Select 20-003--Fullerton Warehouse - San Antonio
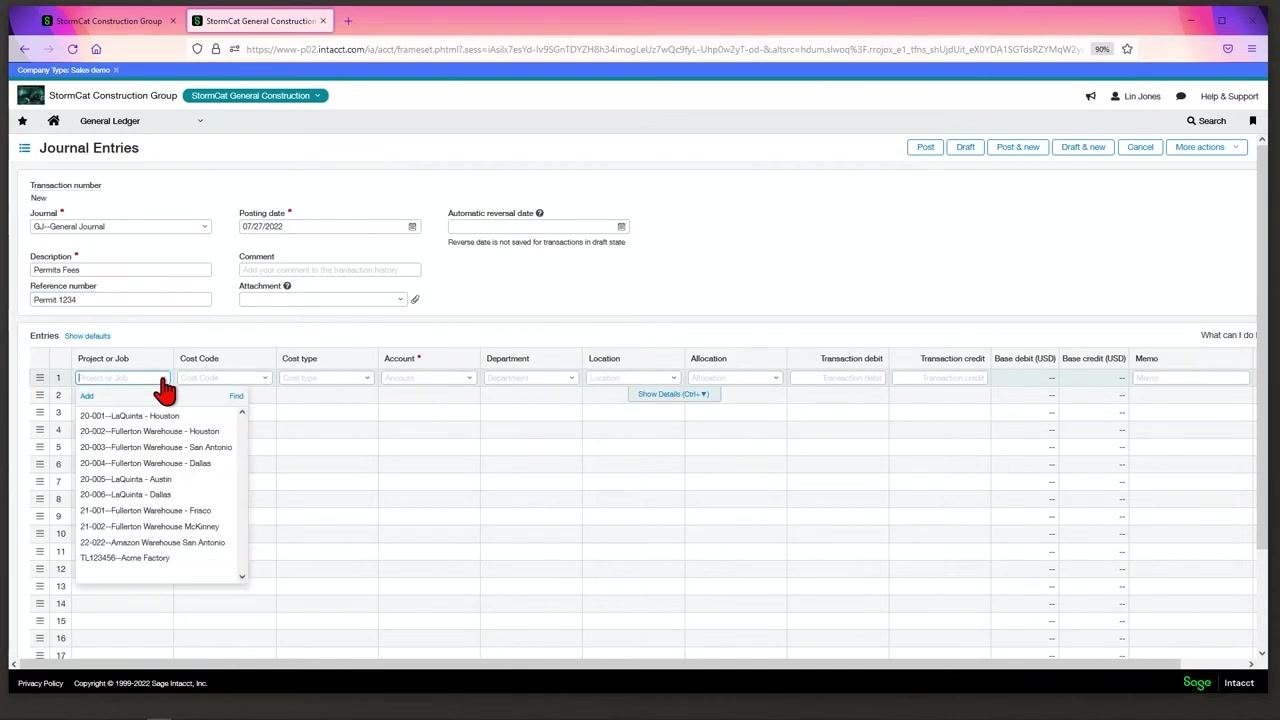Viewport: 1280px width, 720px height. point(156,447)
